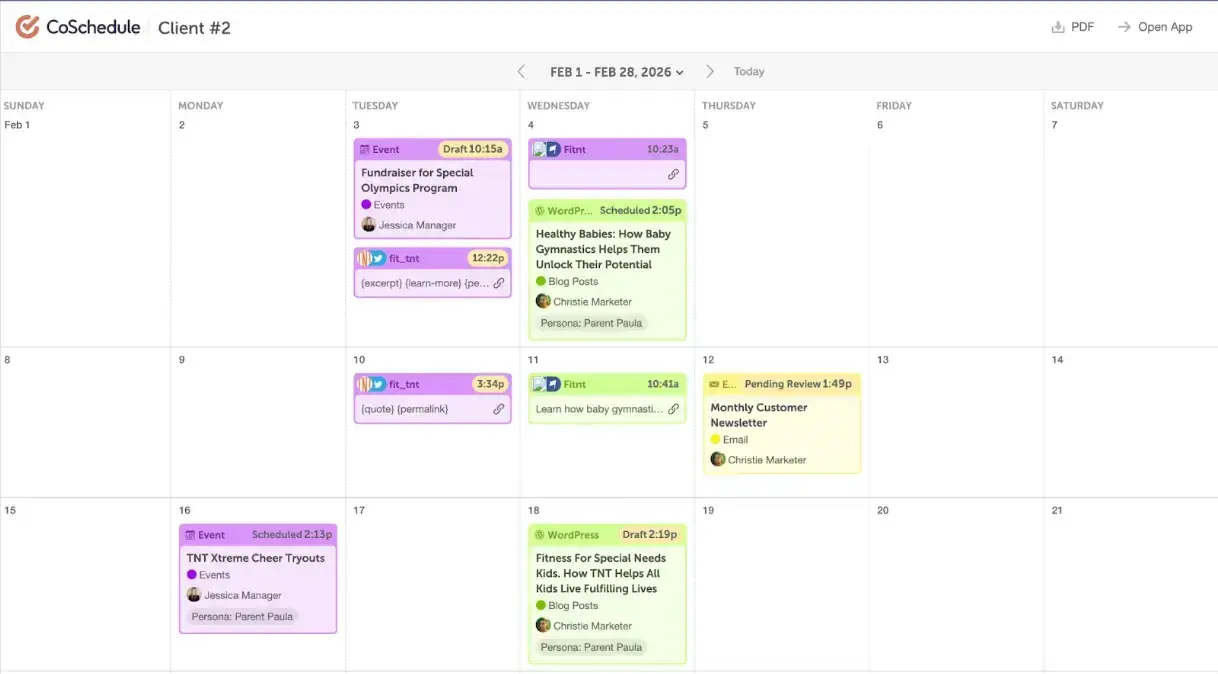Click Scheduled 2:05p status badge

(640, 211)
